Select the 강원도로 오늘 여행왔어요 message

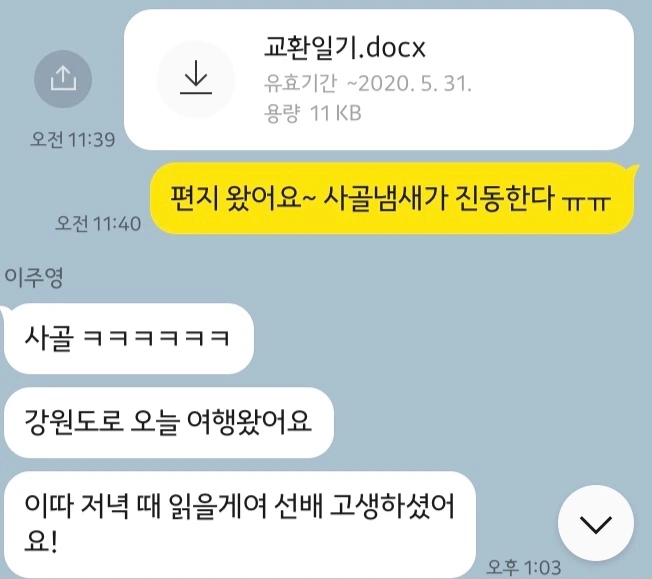tap(168, 423)
